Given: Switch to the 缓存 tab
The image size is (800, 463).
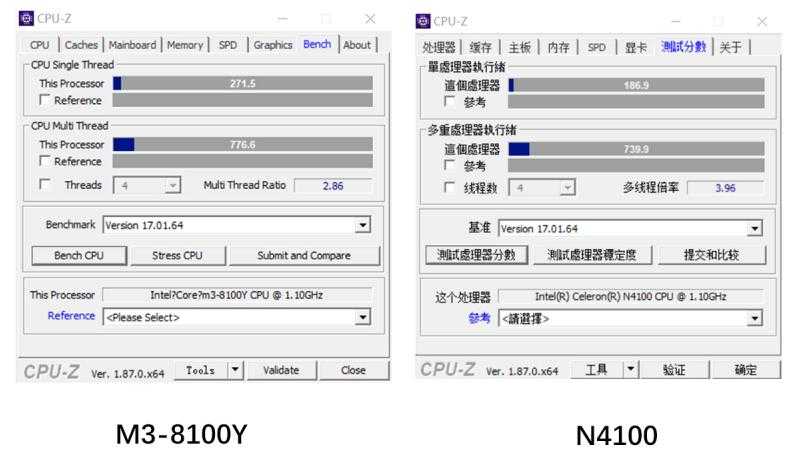Looking at the screenshot, I should [480, 47].
